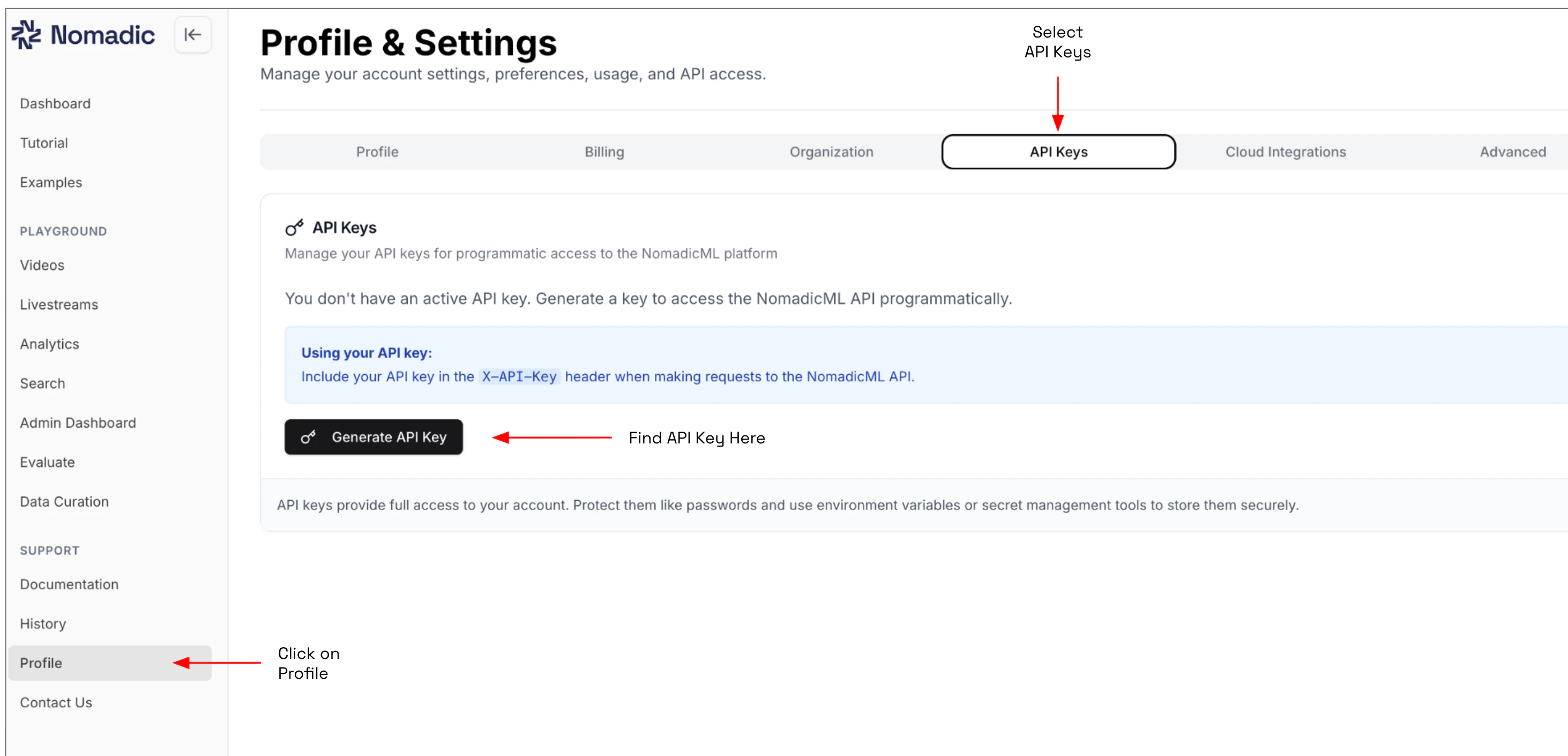
Task: Click 'Manage your API keys for programmatic access' text
Action: 531,254
